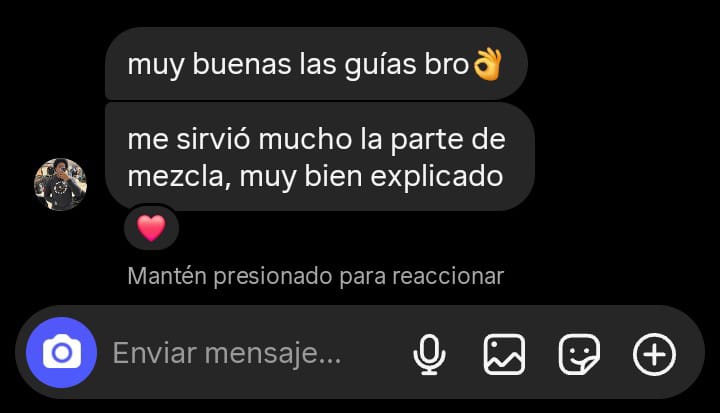The image size is (720, 413).
Task: Start a voice message with the mic
Action: tap(429, 355)
